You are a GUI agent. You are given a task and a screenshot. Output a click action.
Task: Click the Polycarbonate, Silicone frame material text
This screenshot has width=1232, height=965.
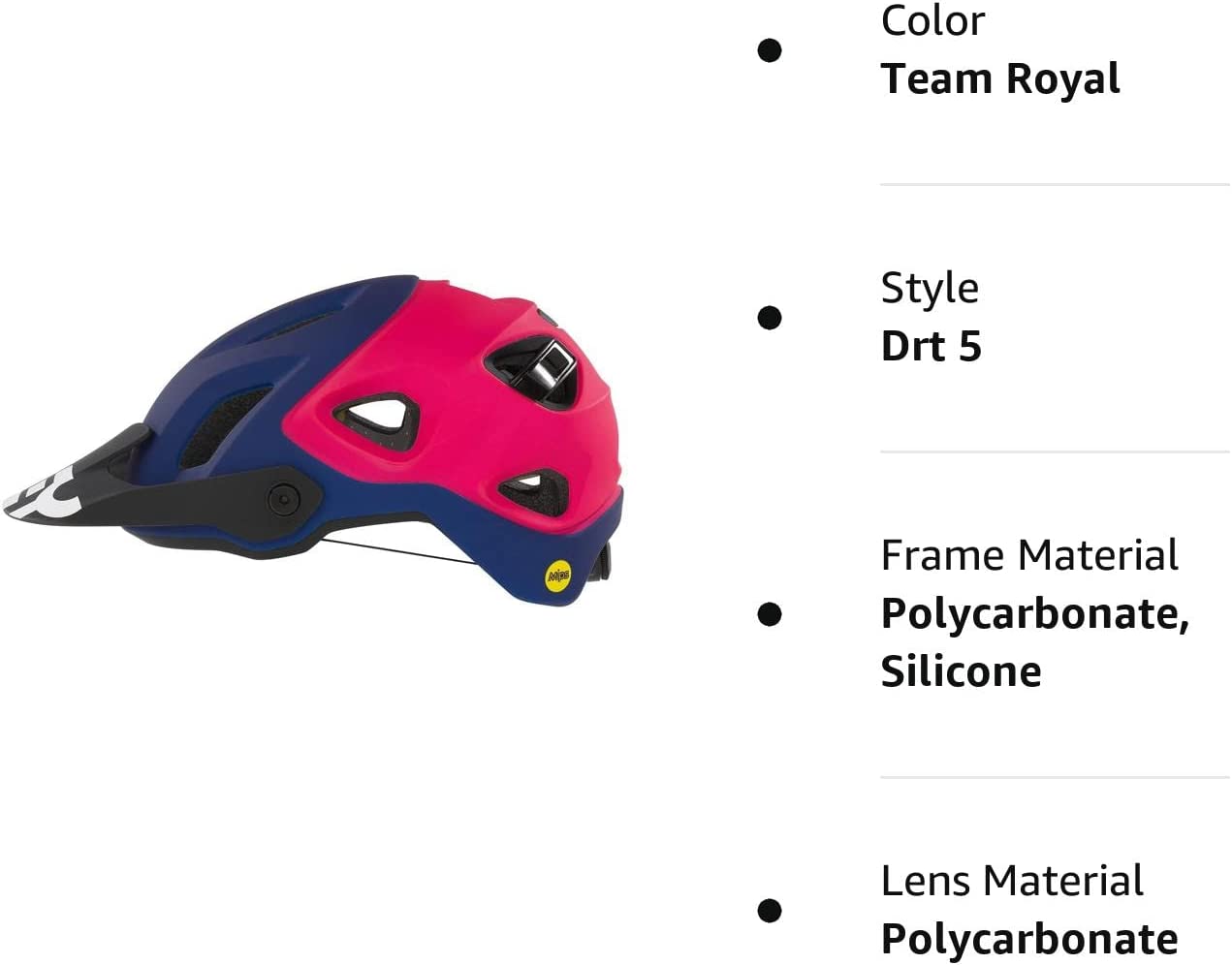click(1035, 642)
